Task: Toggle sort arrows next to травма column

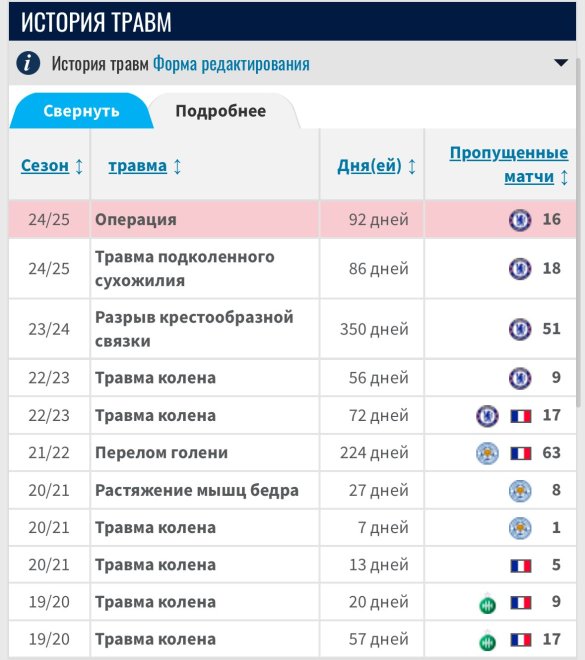Action: click(x=177, y=166)
